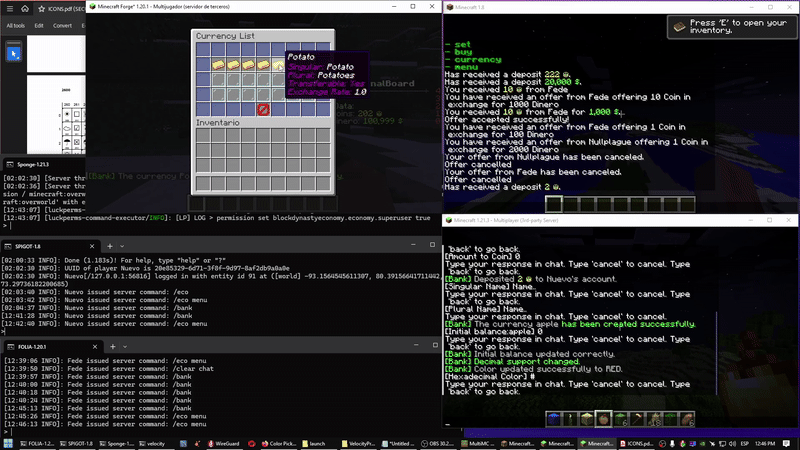Select the blue block hotbar slot

click(x=554, y=419)
